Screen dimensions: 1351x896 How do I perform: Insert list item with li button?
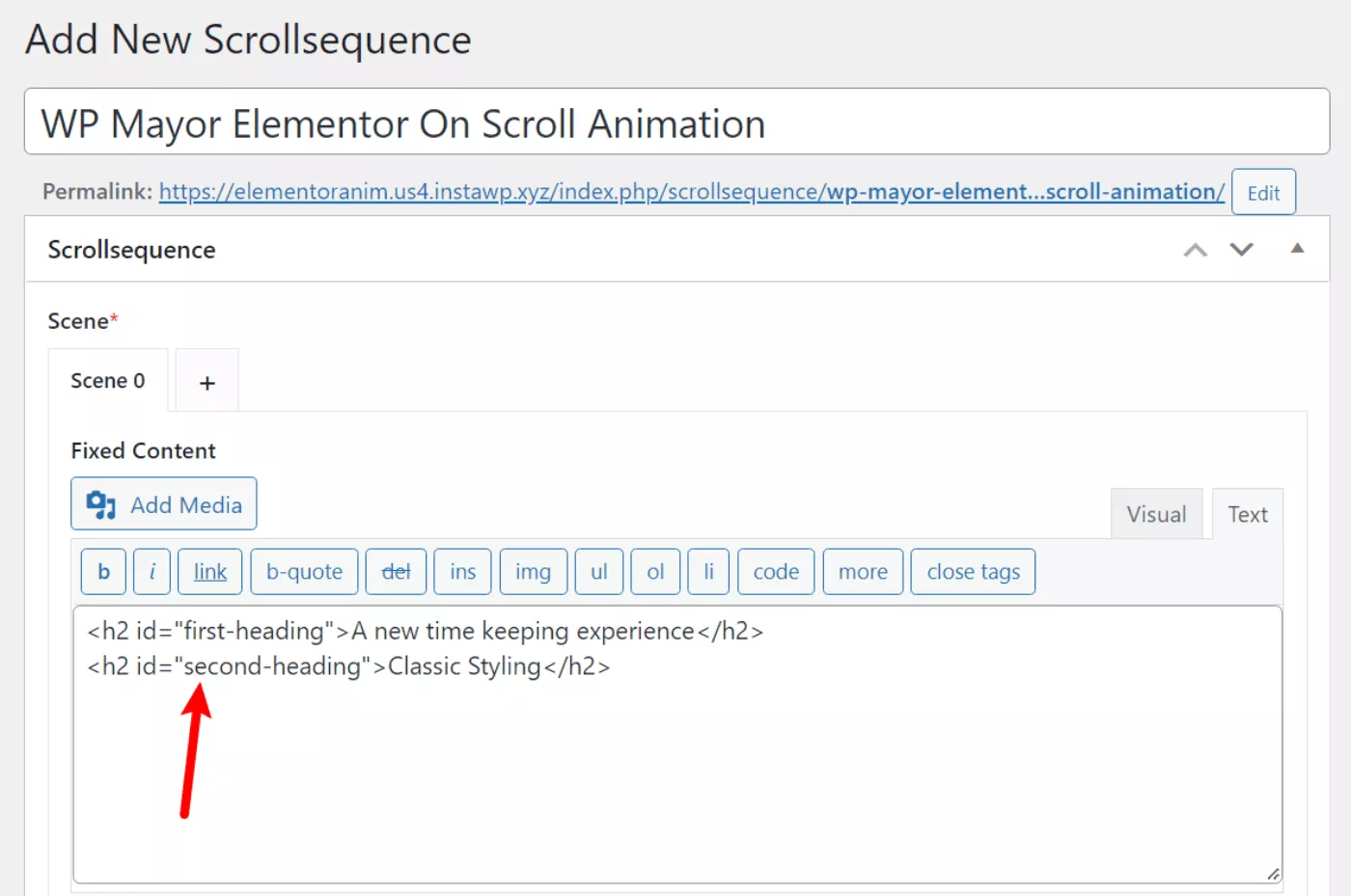[x=708, y=572]
